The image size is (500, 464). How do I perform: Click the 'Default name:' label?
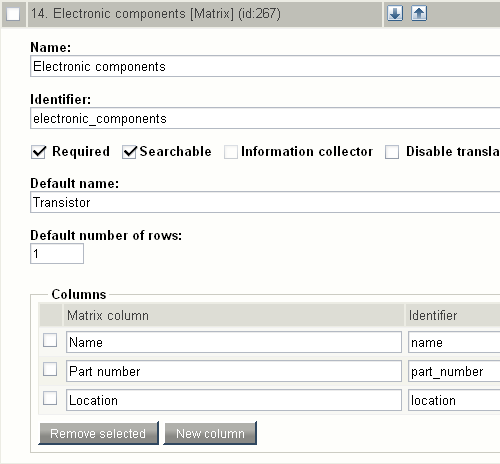[75, 183]
